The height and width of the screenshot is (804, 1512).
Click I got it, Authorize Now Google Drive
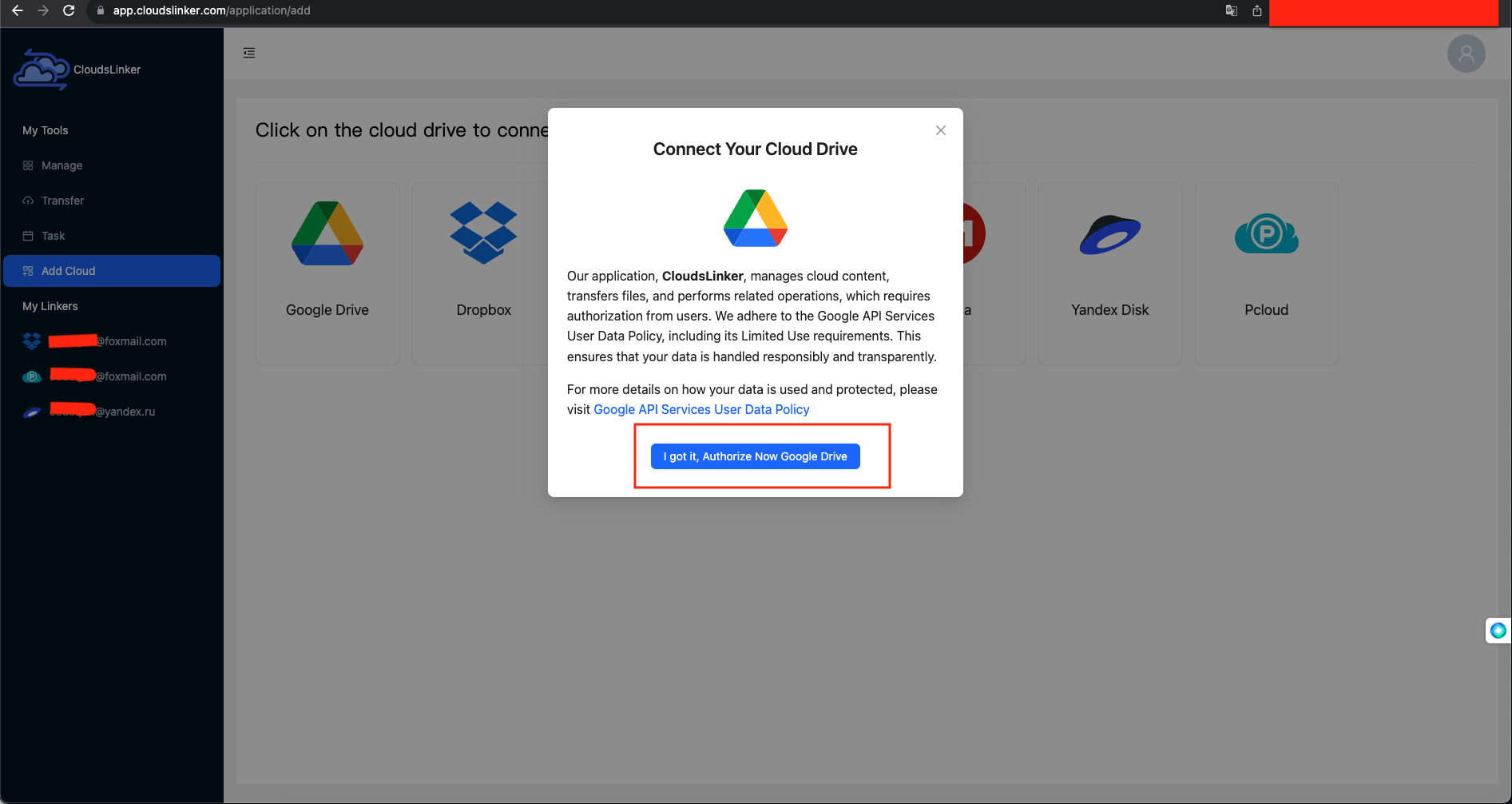pyautogui.click(x=756, y=456)
